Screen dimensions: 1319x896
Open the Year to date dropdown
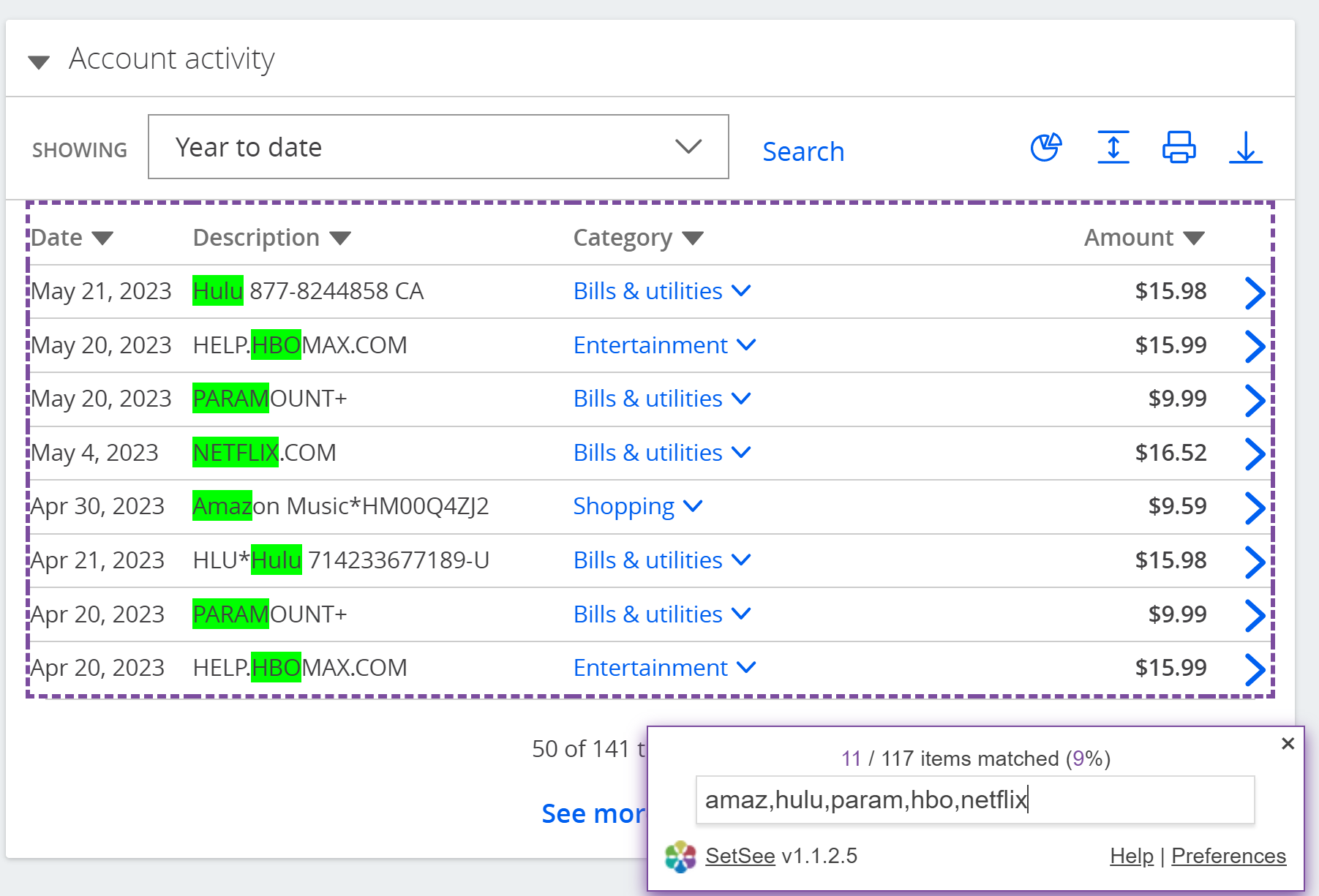click(438, 147)
